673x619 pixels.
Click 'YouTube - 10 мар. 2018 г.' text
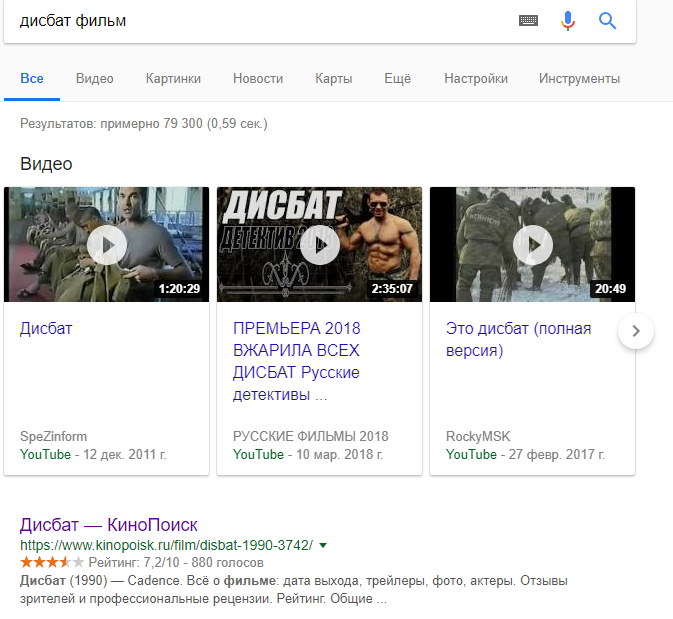308,455
